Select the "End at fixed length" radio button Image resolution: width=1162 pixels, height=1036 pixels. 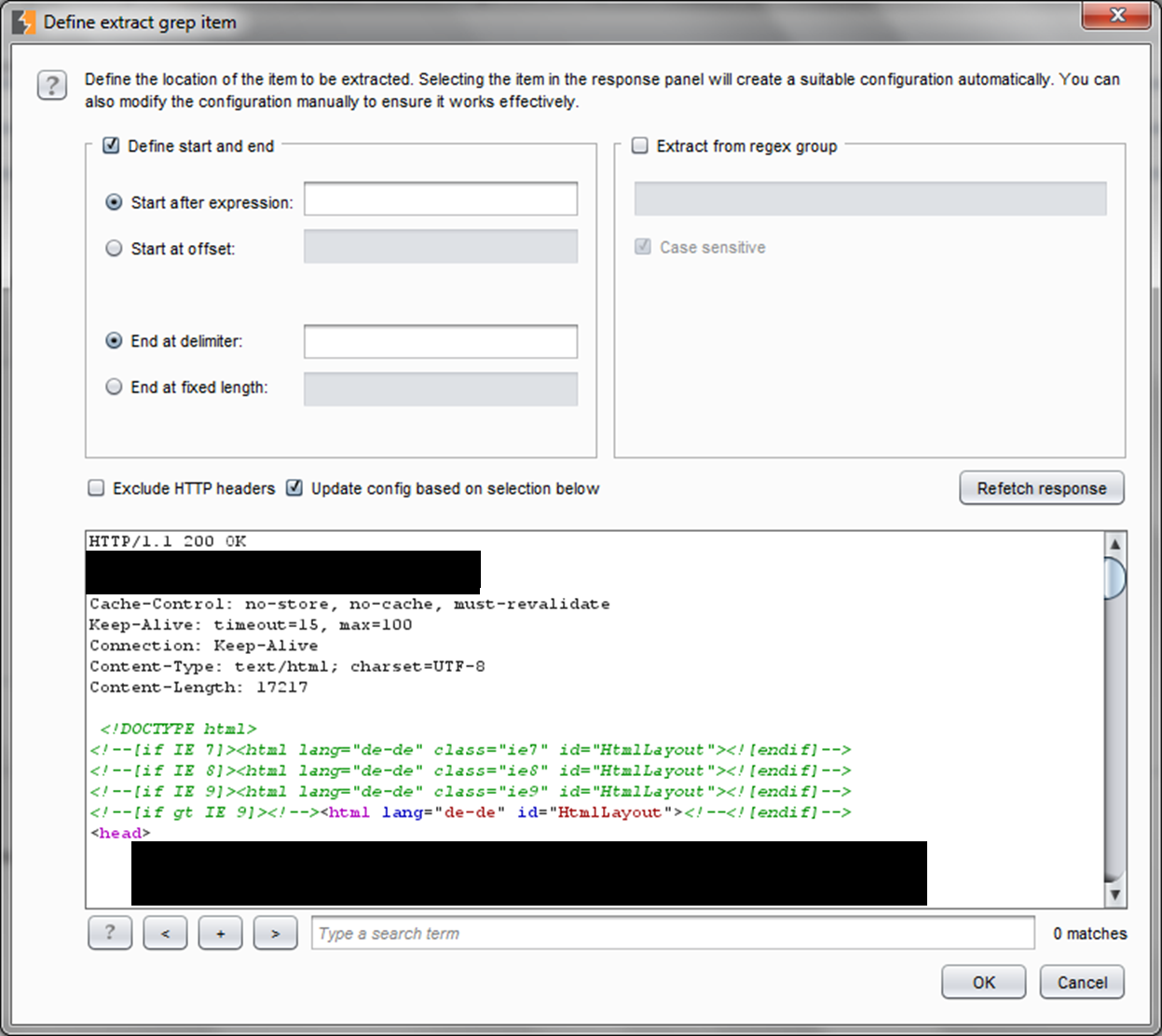[x=114, y=387]
